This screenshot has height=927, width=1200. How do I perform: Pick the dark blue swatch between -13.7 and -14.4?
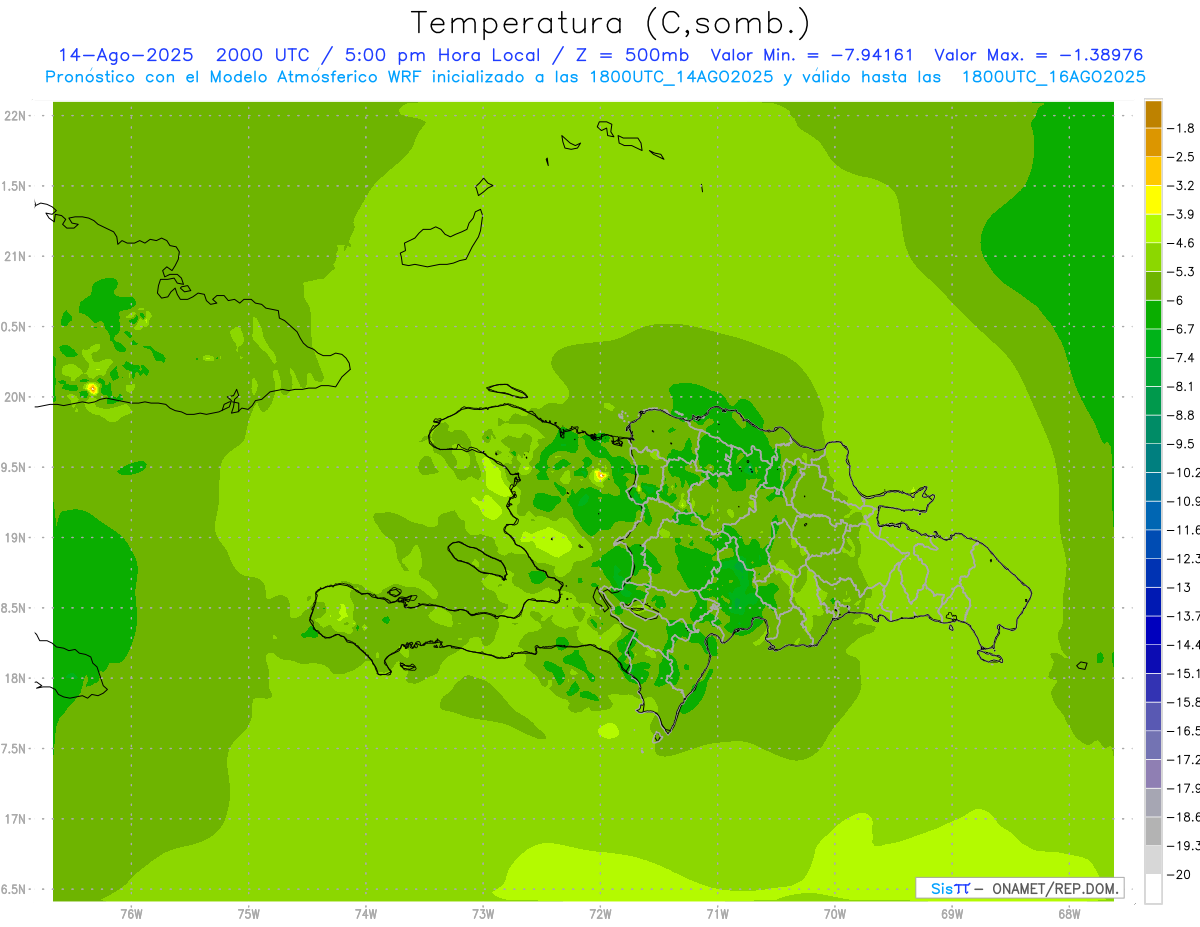[x=1153, y=630]
